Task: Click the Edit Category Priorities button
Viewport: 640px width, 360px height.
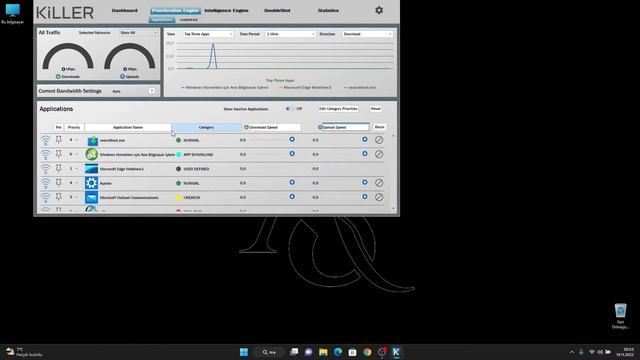Action: click(x=338, y=109)
